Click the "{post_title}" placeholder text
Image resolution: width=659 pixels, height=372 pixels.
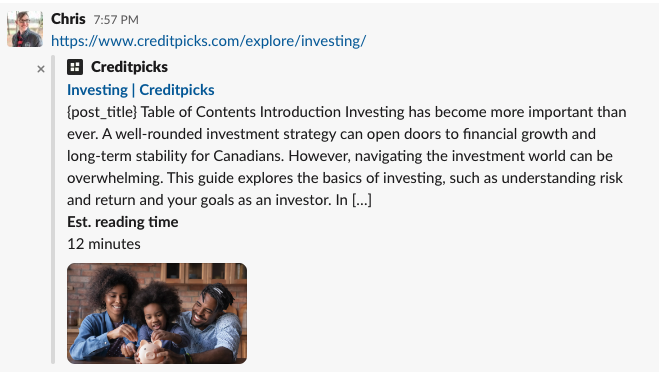[102, 112]
